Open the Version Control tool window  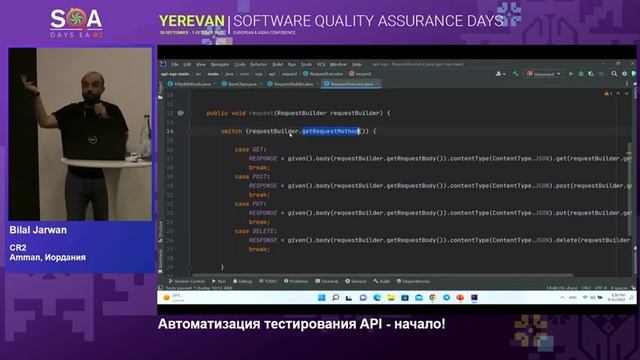click(x=187, y=281)
